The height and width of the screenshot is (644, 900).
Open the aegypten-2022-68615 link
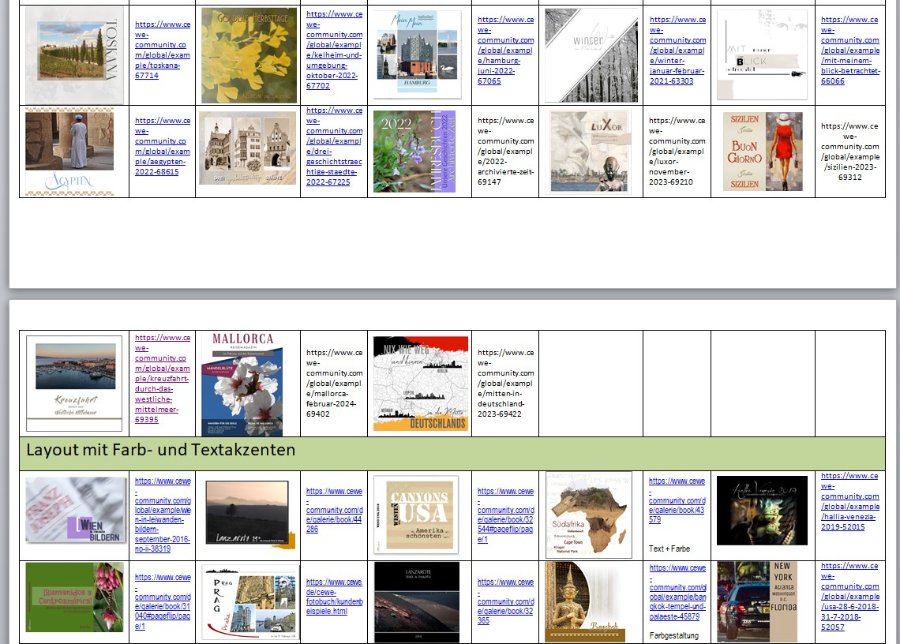click(162, 146)
